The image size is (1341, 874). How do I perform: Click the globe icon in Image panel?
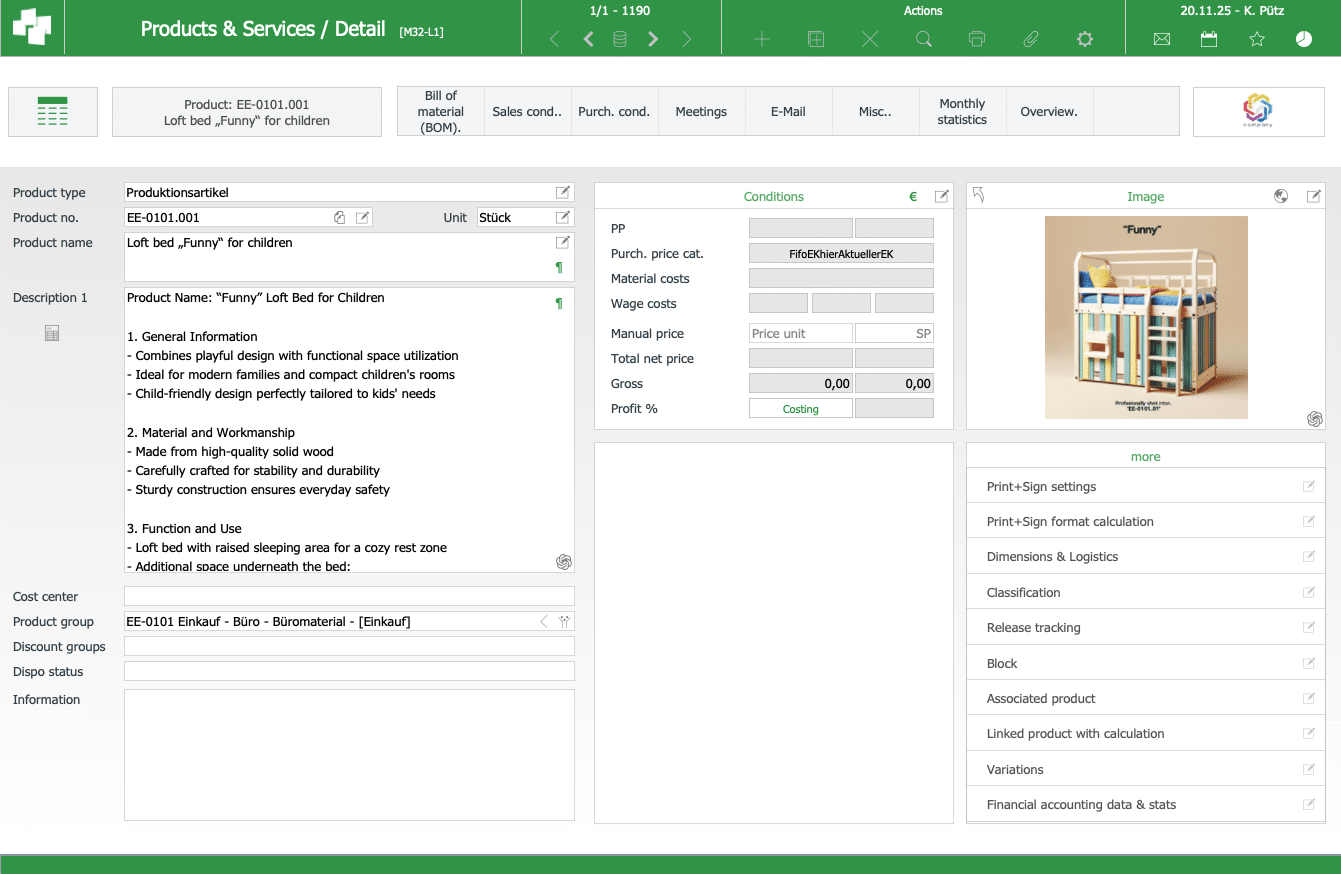pos(1281,196)
